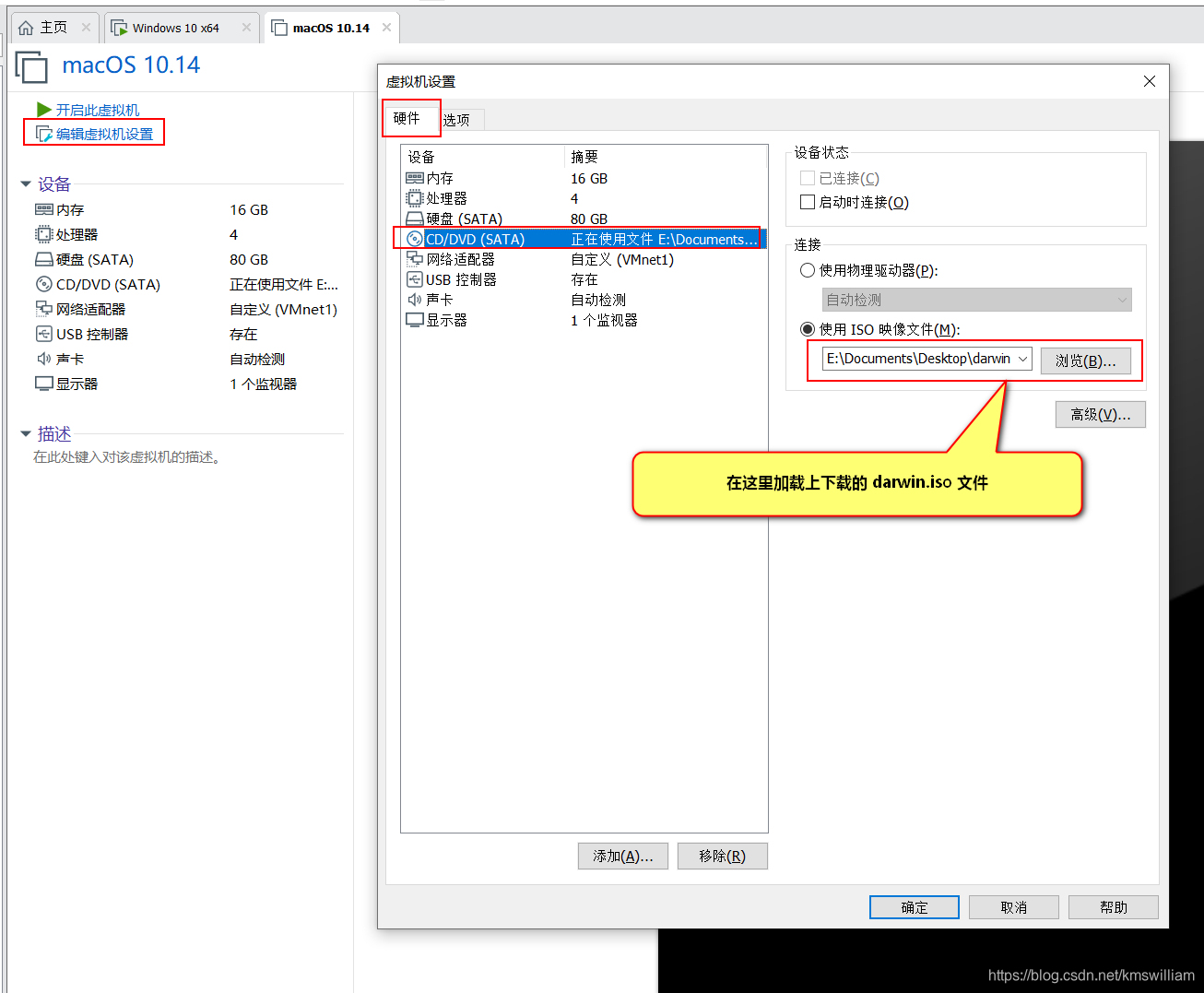Enable the 启动时连接(O) checkbox

tap(808, 202)
